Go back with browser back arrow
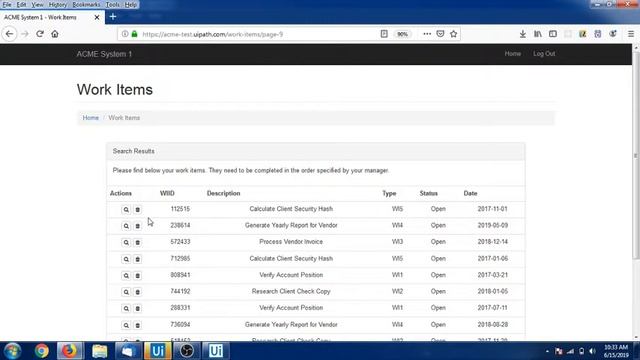The image size is (640, 360). pyautogui.click(x=9, y=34)
